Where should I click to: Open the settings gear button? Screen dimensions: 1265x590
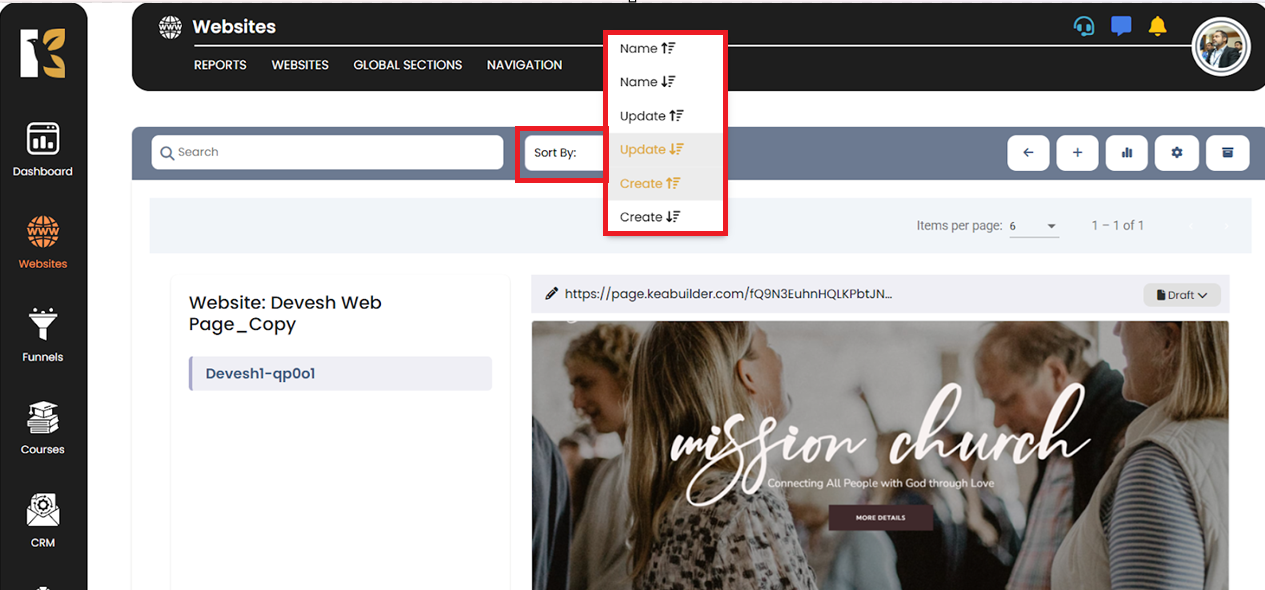click(1176, 153)
